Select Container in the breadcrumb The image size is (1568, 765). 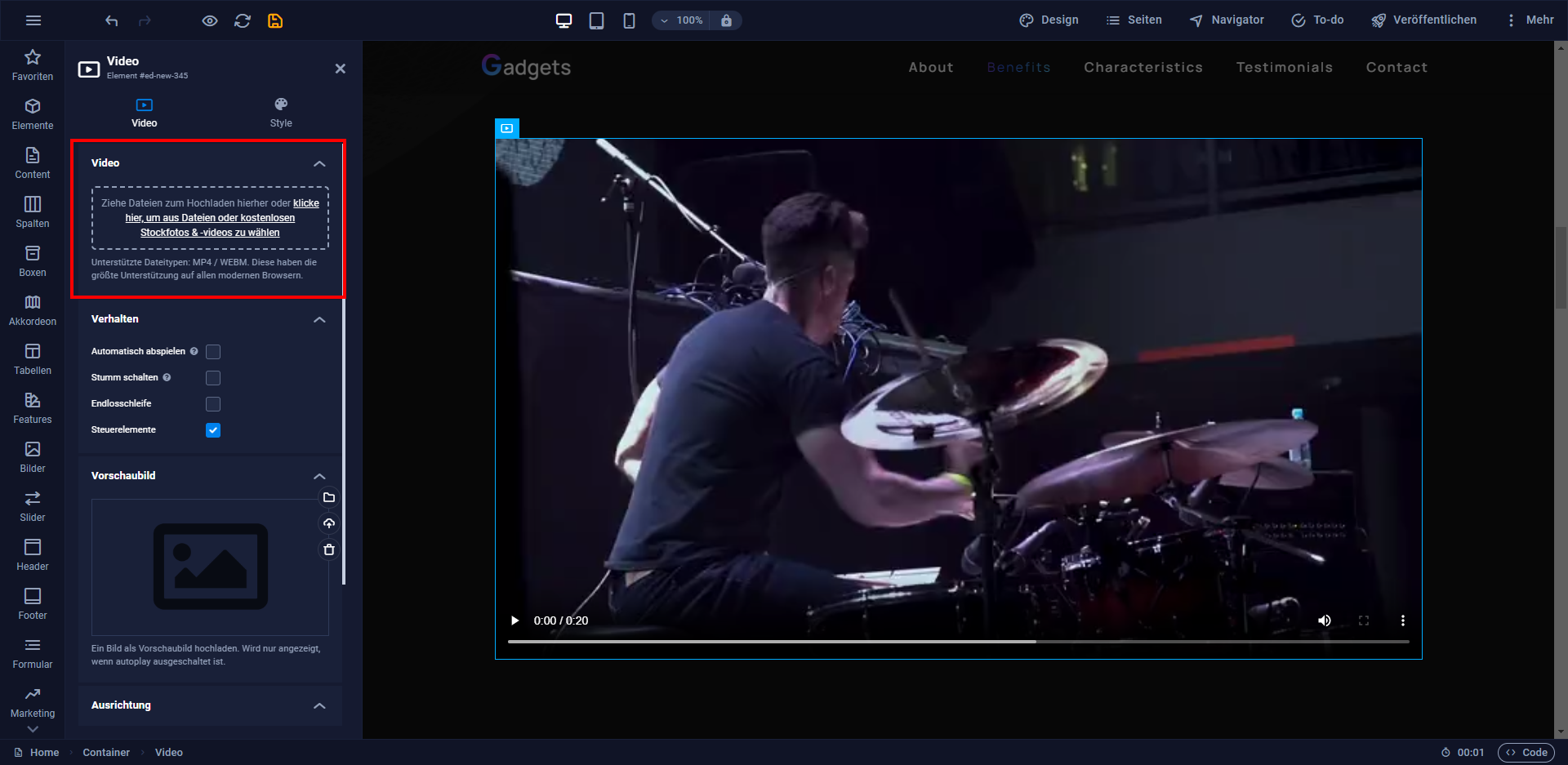click(106, 753)
